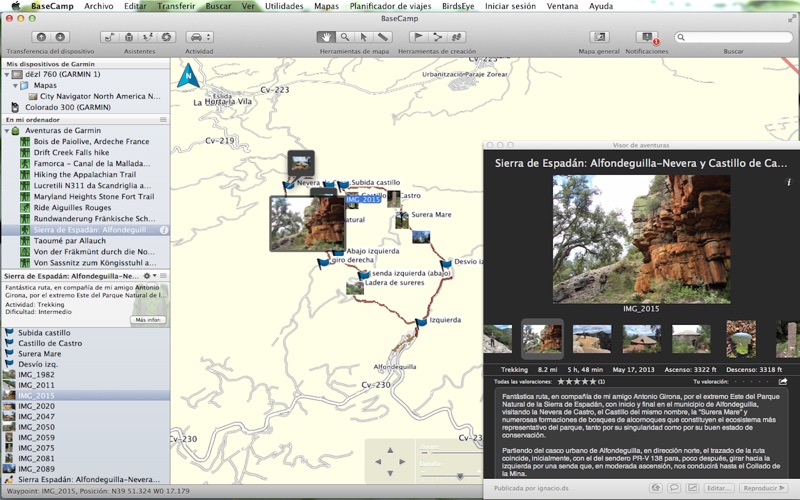Click the elevation graph icon in viewer
This screenshot has width=800, height=500.
pos(692,488)
